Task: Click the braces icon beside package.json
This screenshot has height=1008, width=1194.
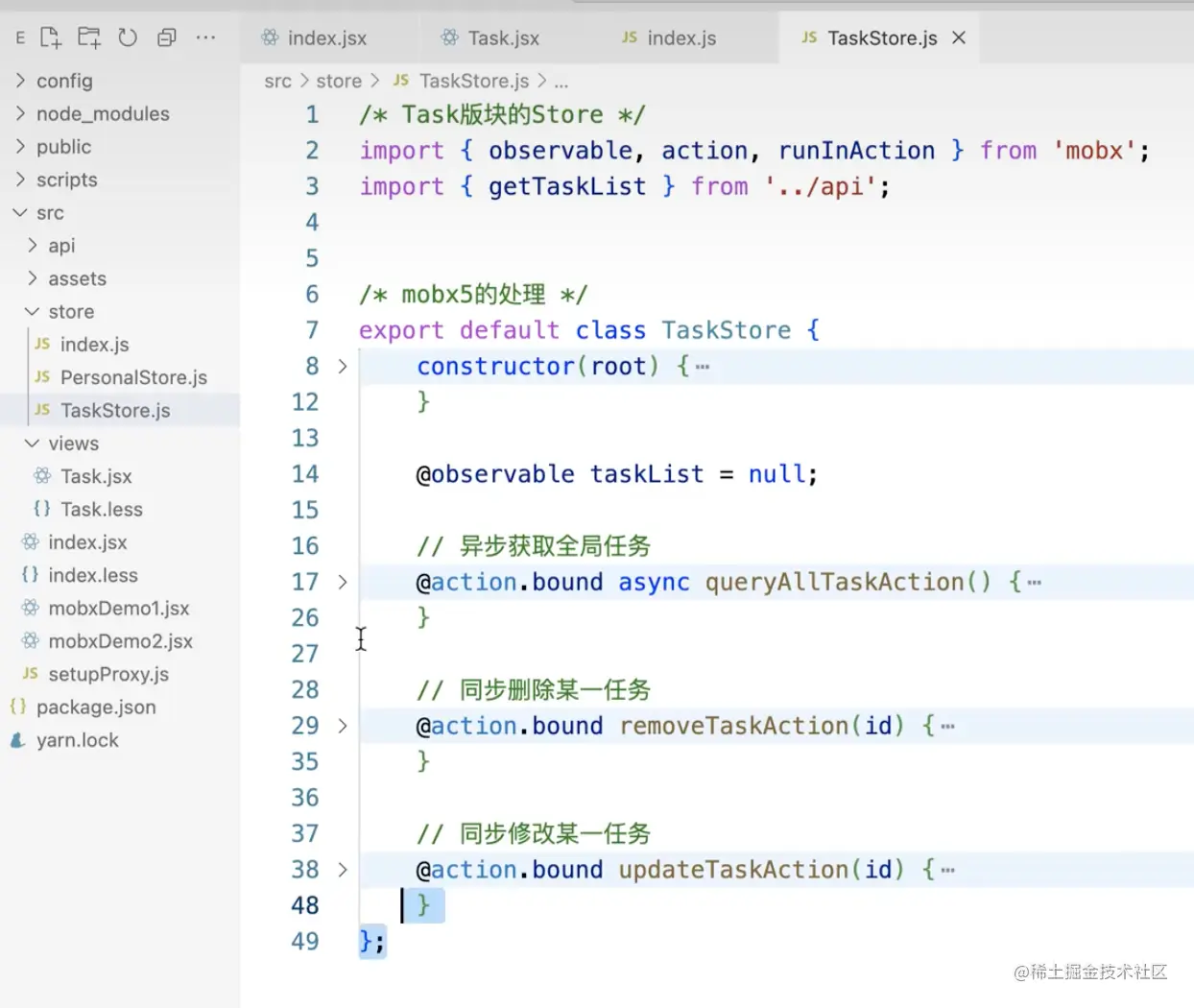Action: [18, 707]
